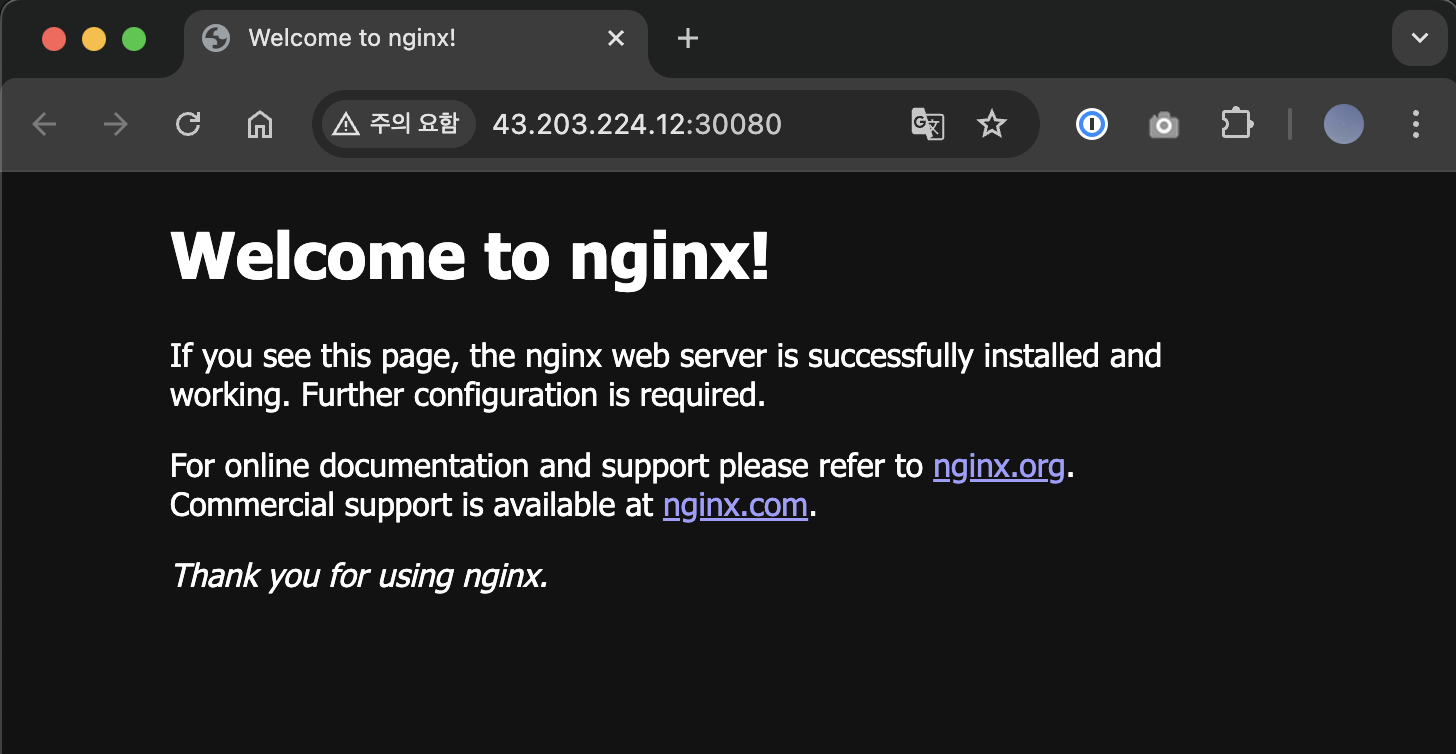Go forward with the forward arrow
1456x754 pixels.
(116, 124)
